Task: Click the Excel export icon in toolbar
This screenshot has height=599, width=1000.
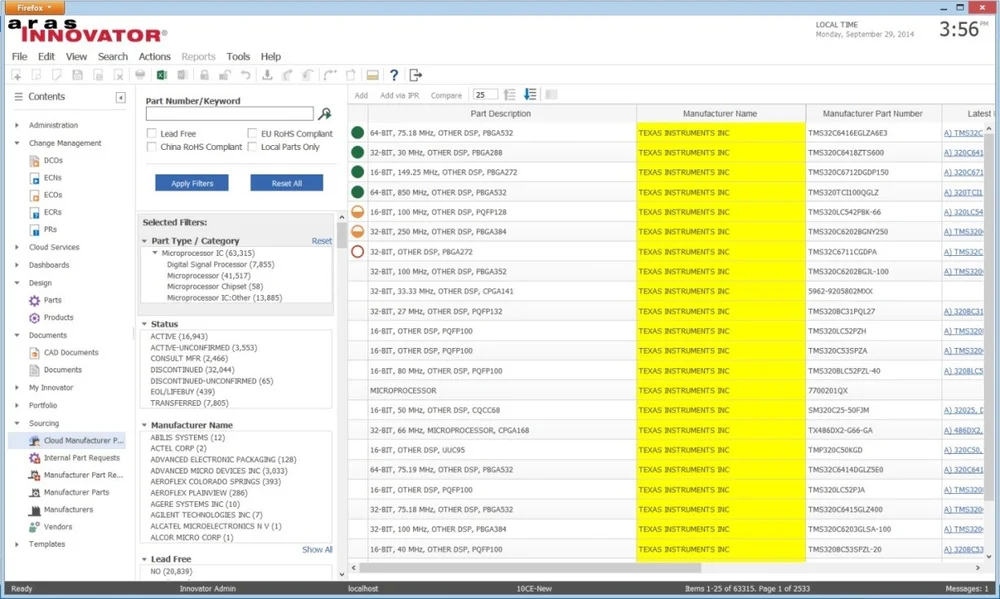Action: coord(161,75)
